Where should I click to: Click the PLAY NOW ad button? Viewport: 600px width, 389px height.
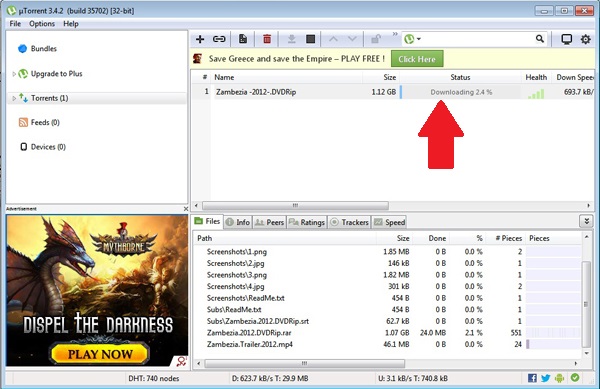(x=100, y=354)
